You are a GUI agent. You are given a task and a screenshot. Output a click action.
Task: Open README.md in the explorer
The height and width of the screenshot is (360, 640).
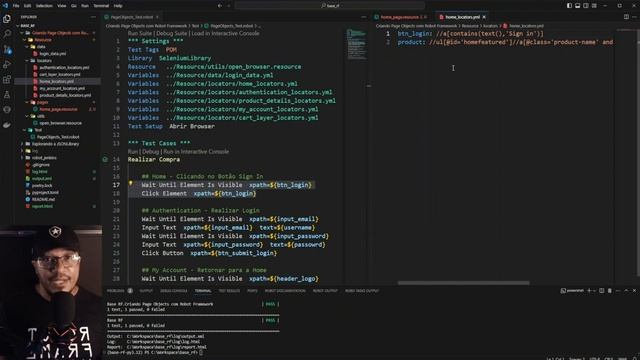click(x=43, y=199)
